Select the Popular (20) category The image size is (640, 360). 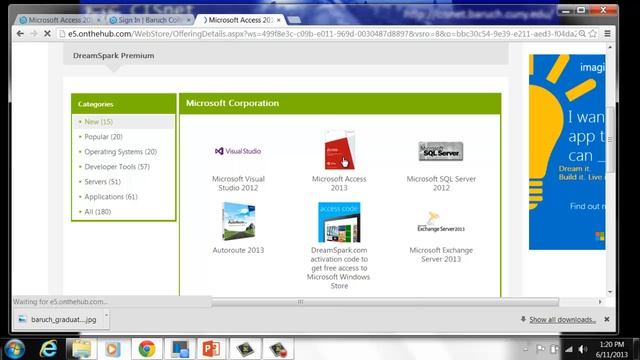pos(103,137)
